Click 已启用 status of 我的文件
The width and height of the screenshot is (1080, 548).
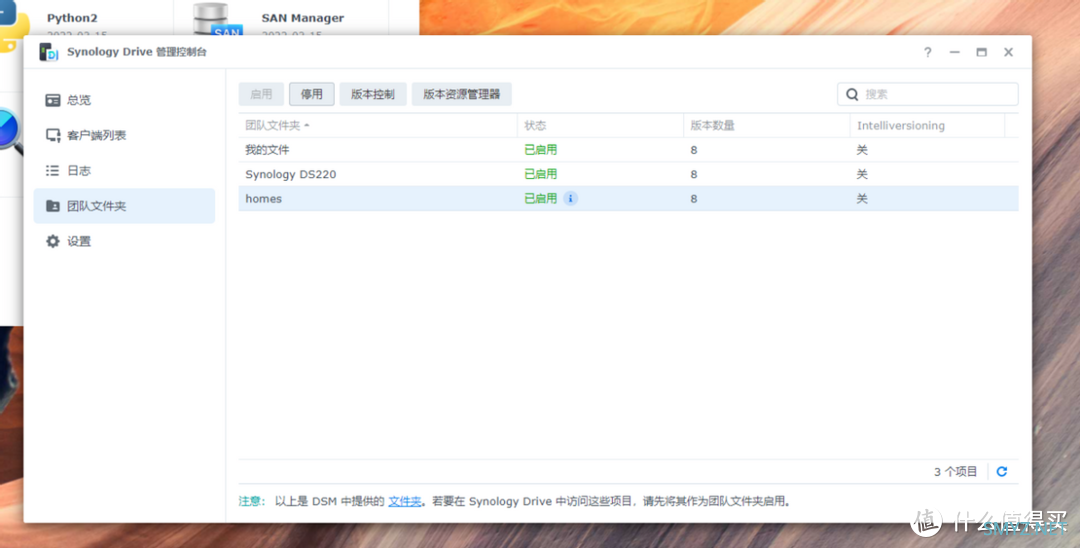[541, 149]
